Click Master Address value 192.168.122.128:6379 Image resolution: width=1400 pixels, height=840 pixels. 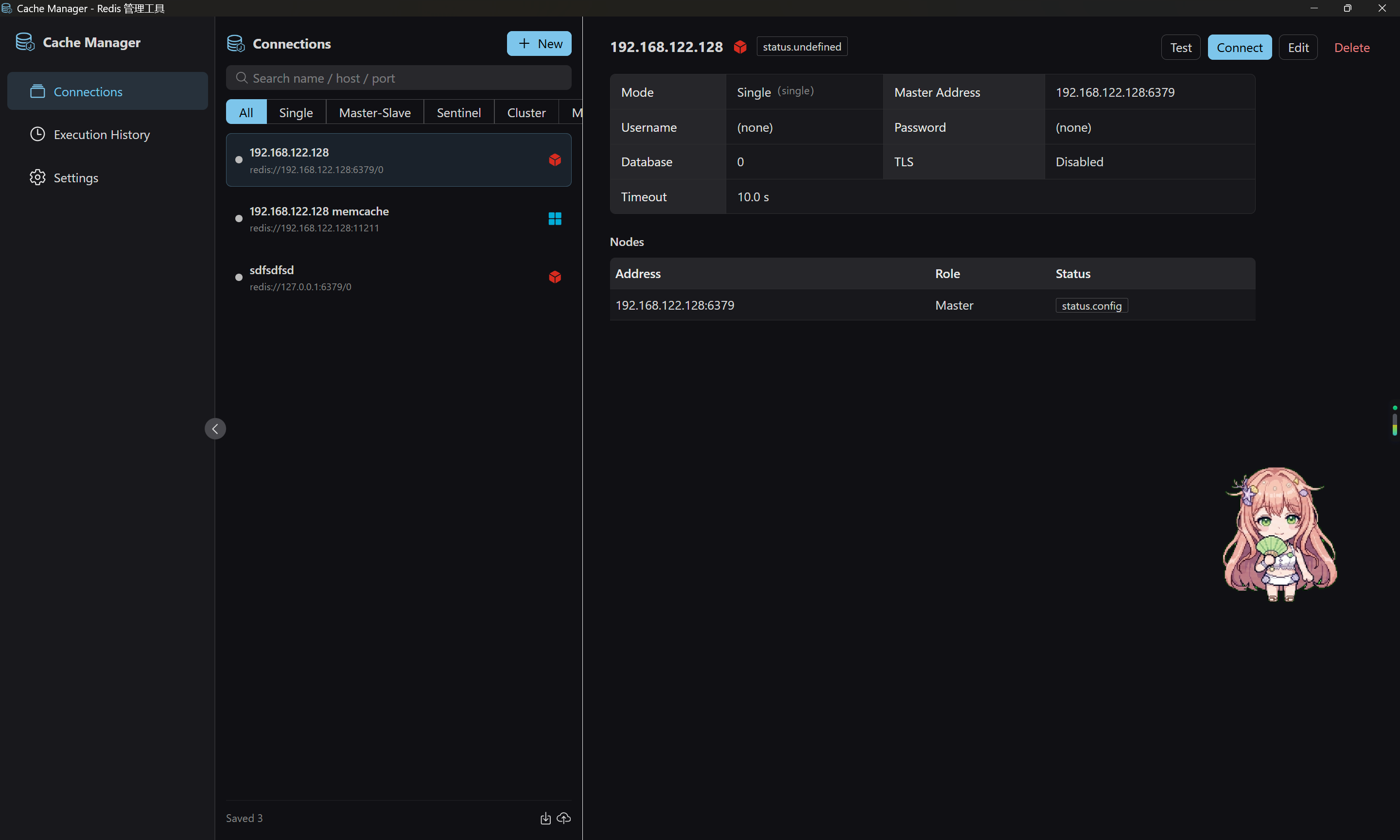1115,92
